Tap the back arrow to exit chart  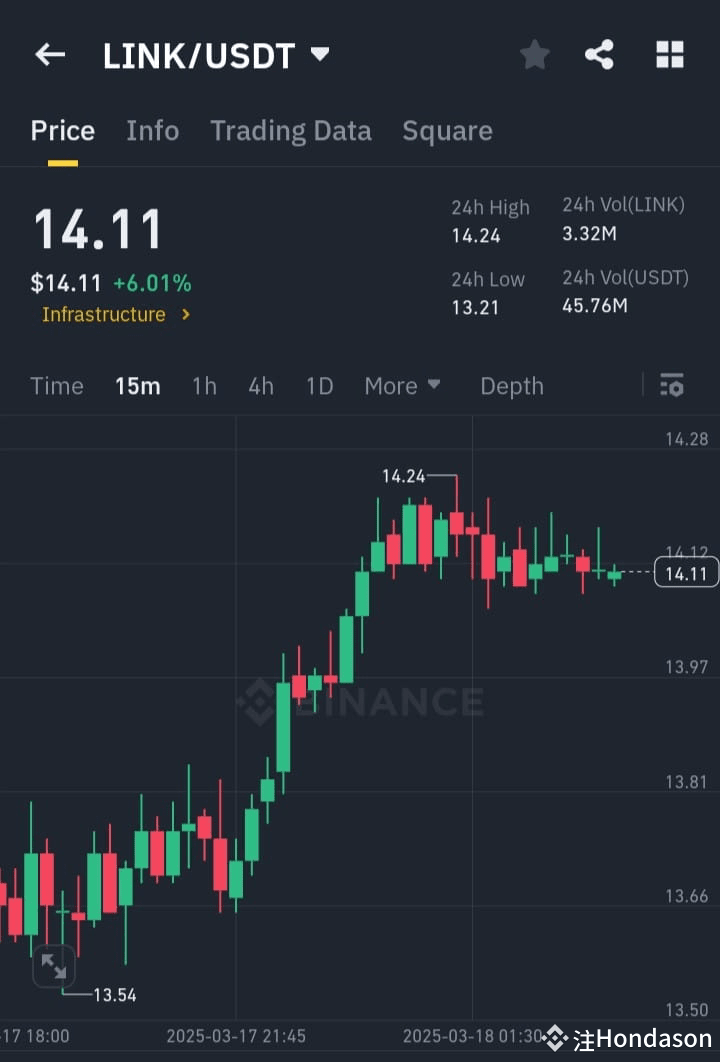pyautogui.click(x=50, y=55)
